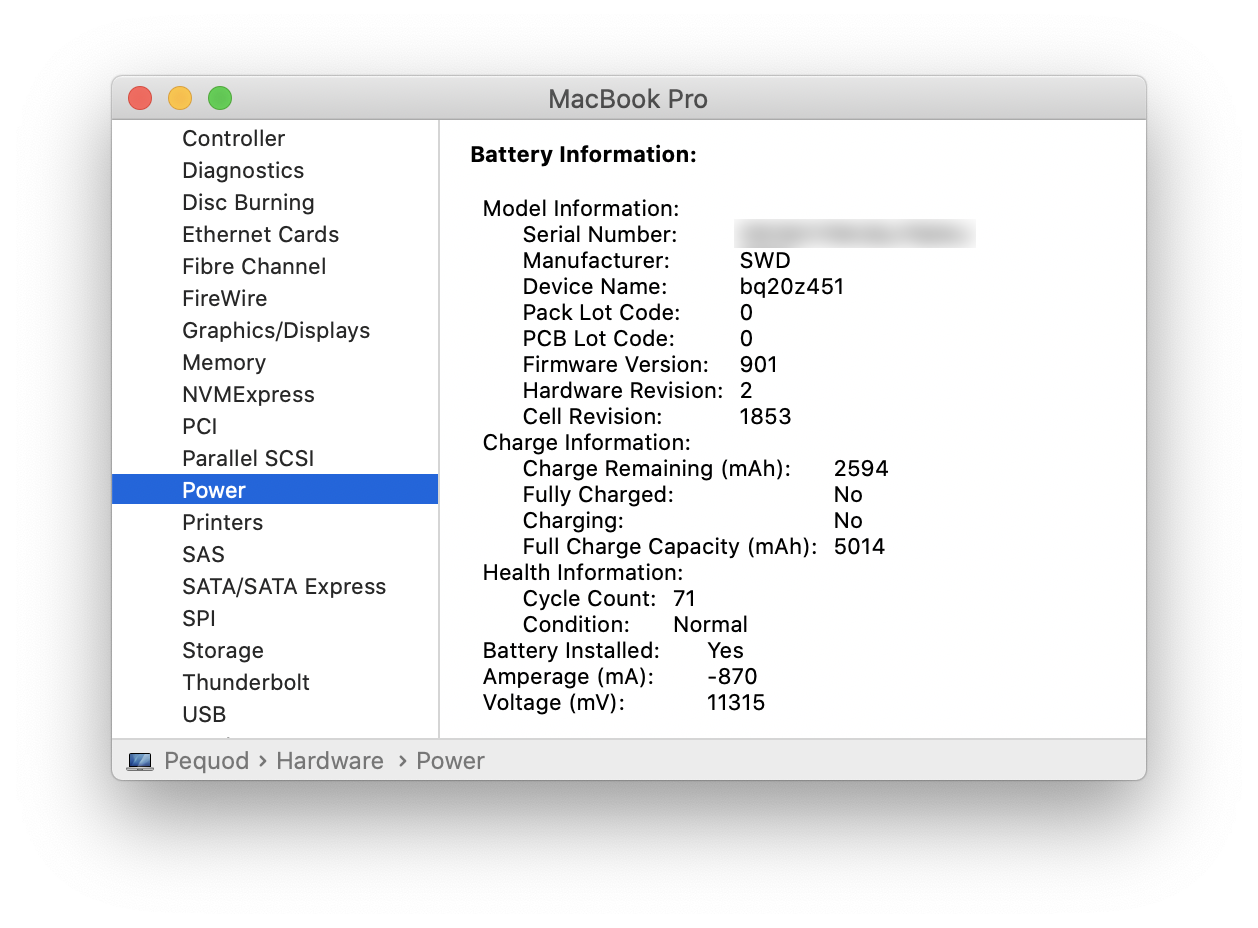Click the MacBook Pro window title
This screenshot has height=928, width=1258.
pos(628,99)
